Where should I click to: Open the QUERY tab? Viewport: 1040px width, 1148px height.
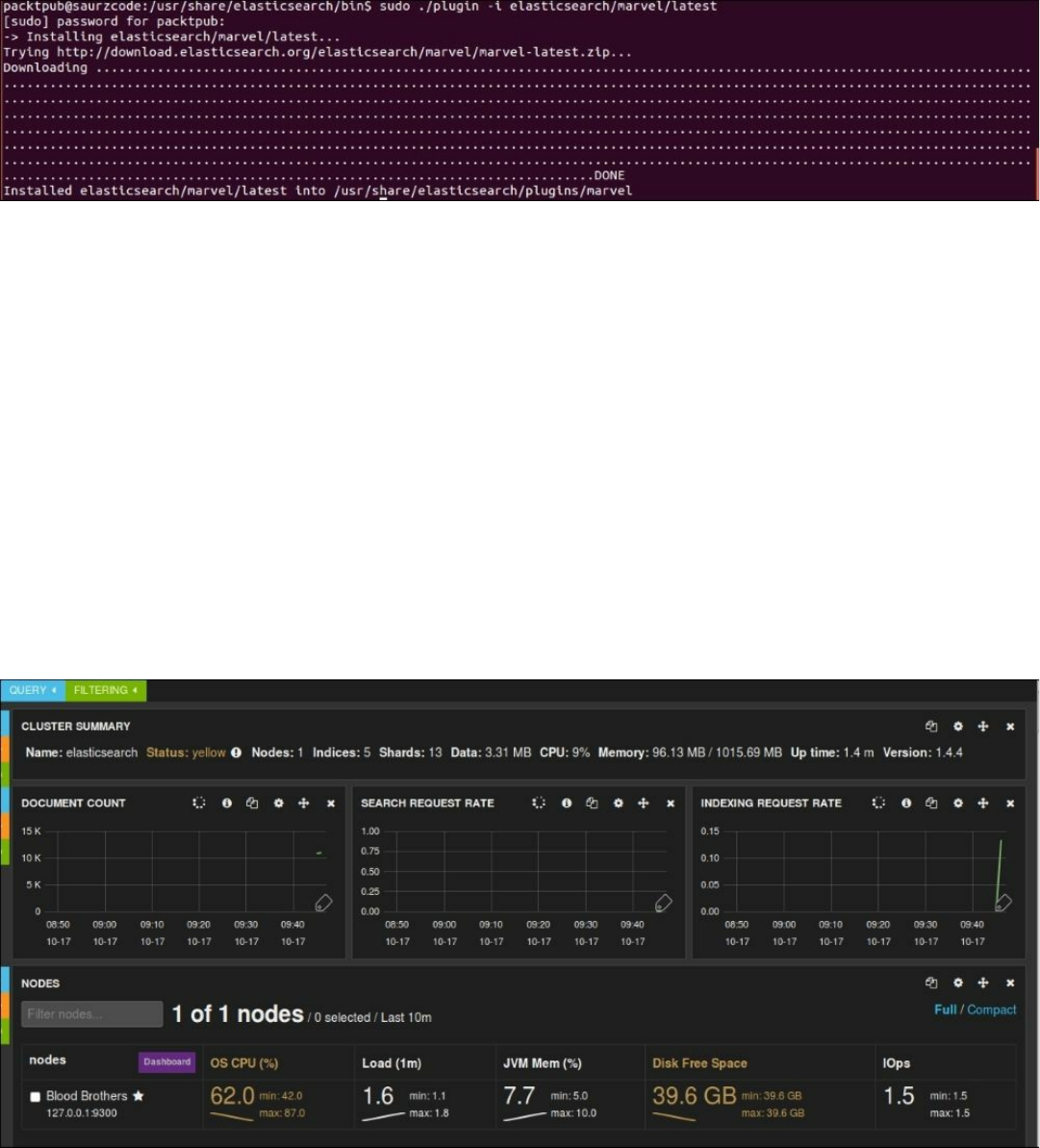click(x=33, y=690)
